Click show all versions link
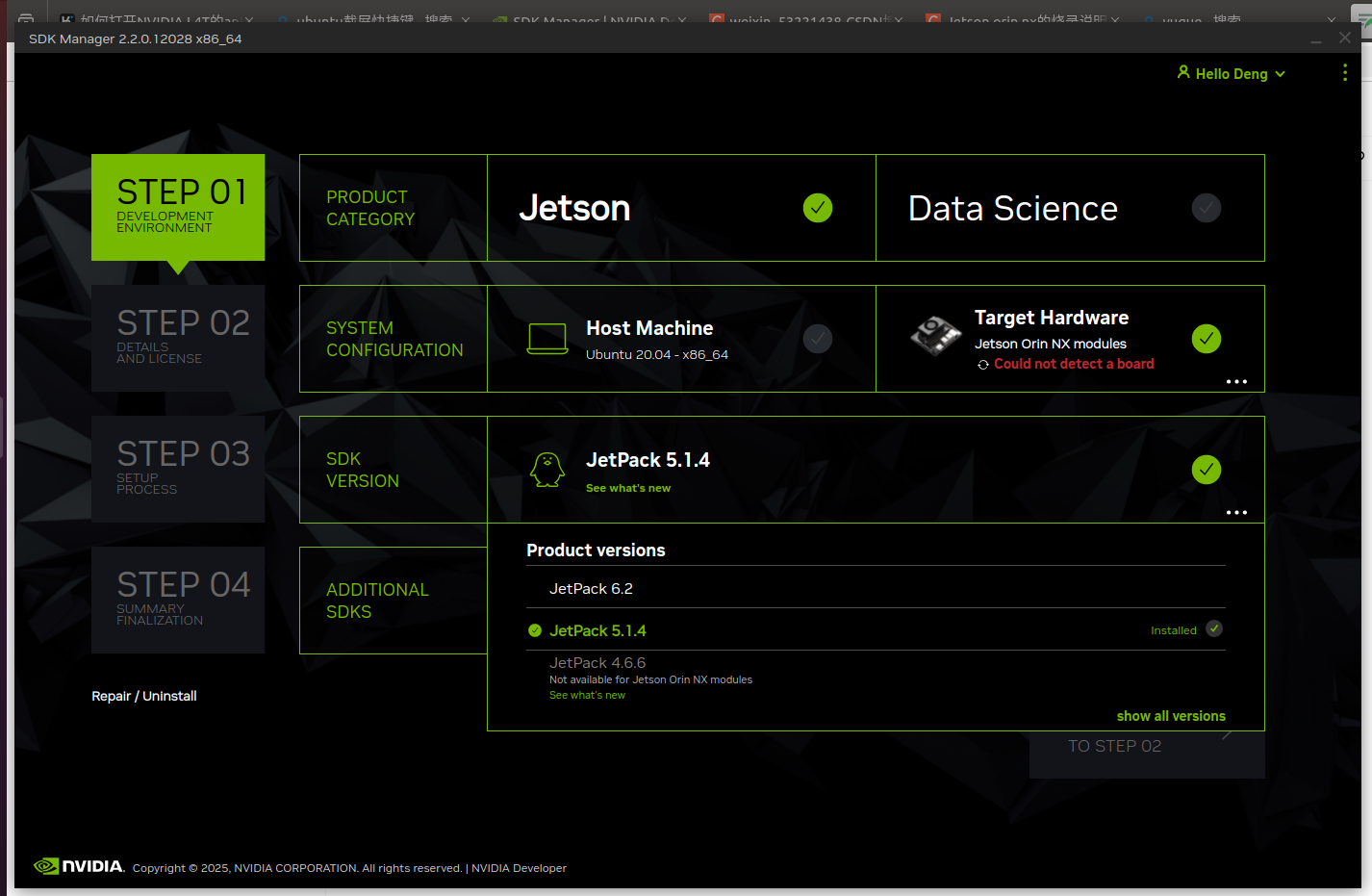 (1171, 716)
